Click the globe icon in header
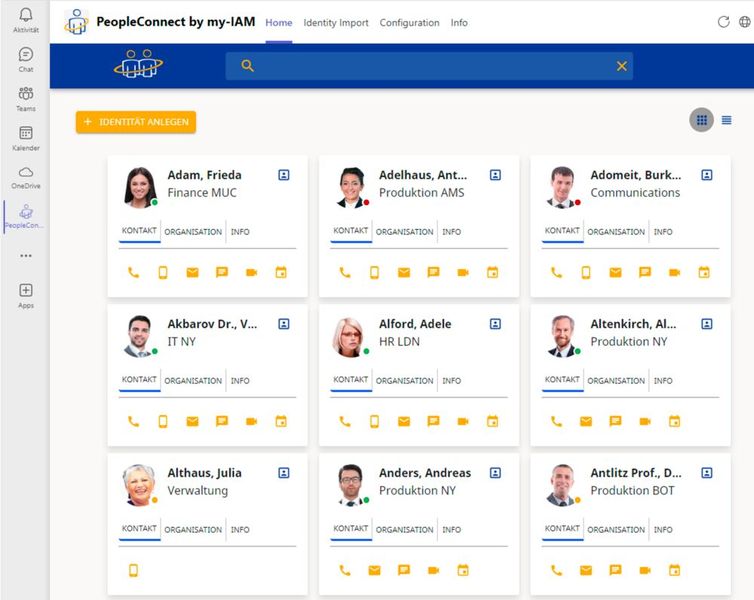Screen dimensions: 754x600 [x=745, y=22]
